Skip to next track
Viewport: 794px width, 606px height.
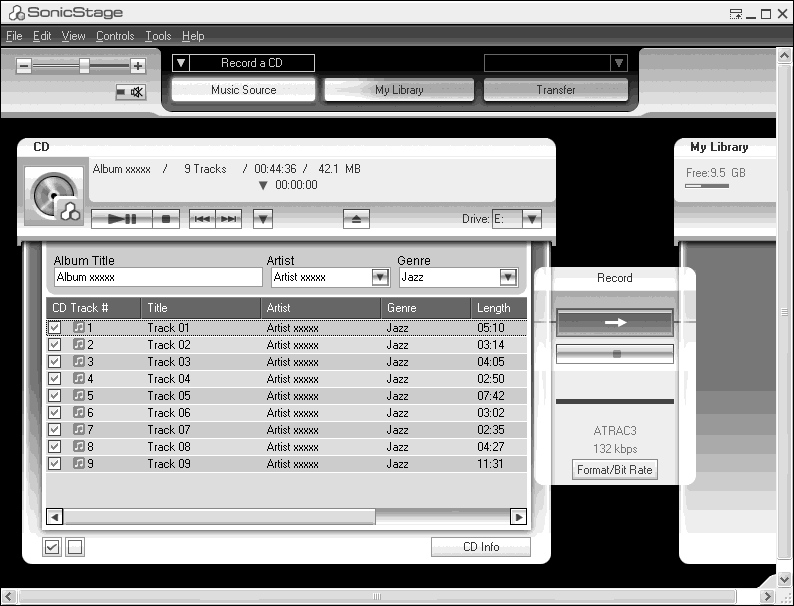tap(228, 219)
